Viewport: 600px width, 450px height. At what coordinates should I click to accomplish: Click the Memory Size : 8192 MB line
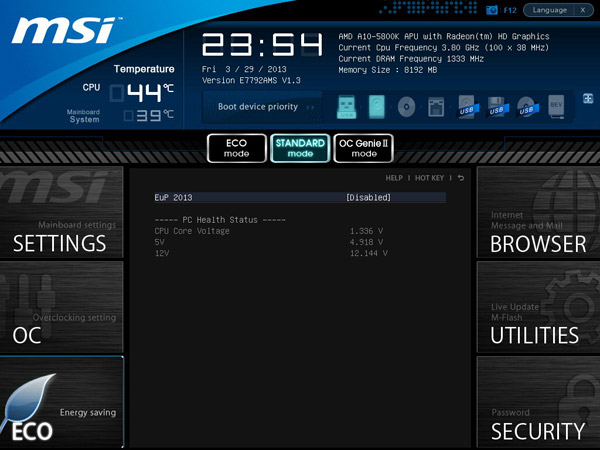(x=388, y=70)
